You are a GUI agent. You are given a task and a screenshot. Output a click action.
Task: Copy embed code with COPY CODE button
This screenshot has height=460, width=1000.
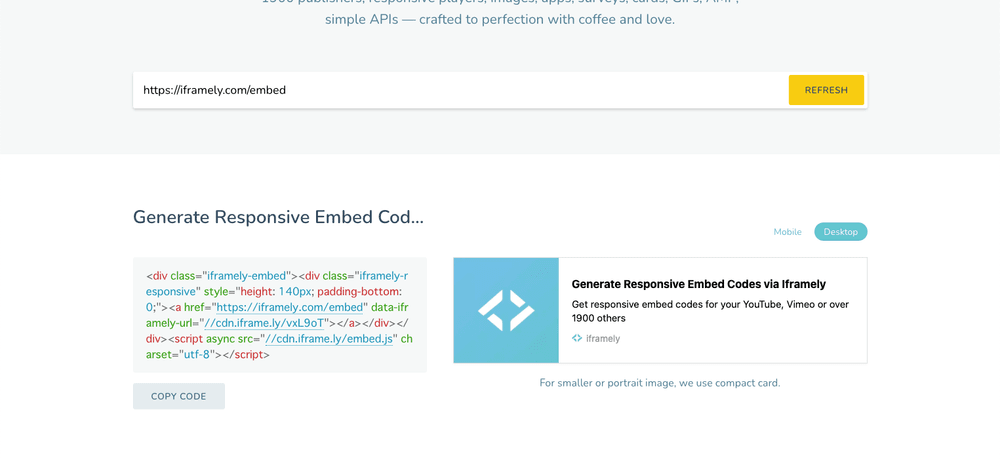pyautogui.click(x=179, y=396)
